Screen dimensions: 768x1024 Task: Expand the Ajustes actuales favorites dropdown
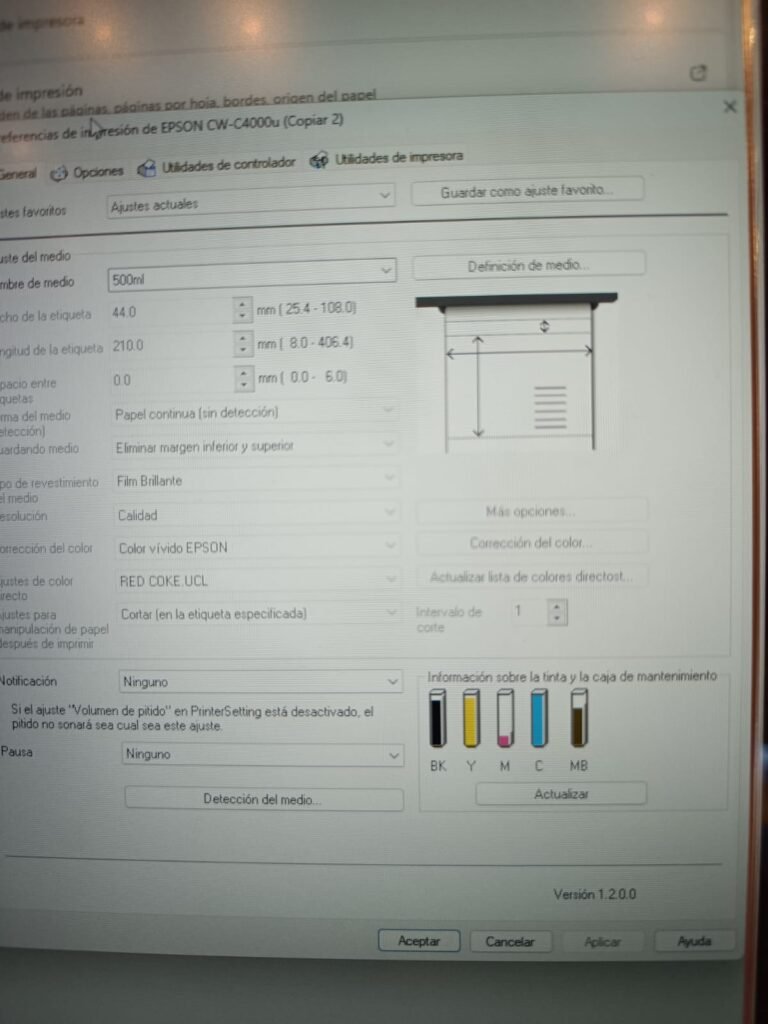click(x=251, y=203)
